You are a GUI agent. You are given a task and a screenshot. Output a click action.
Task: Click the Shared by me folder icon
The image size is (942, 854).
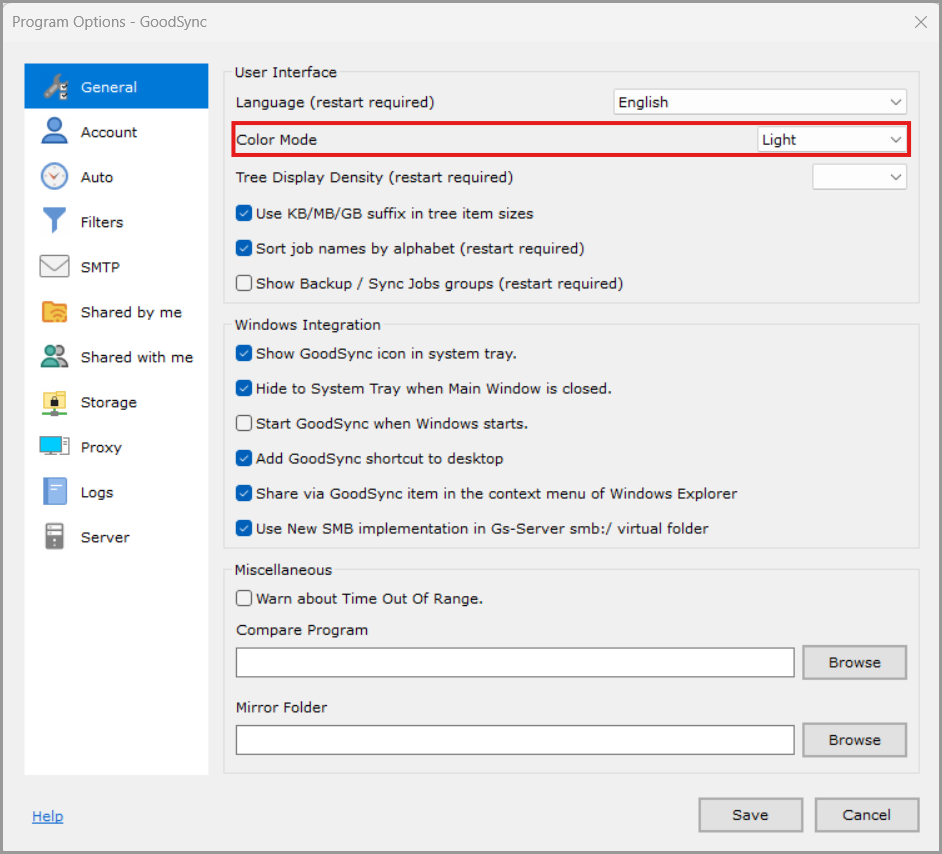point(54,312)
